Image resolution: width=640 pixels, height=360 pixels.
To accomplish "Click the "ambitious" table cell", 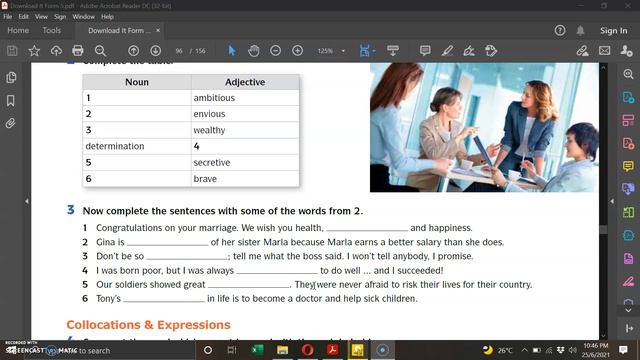I will [245, 98].
